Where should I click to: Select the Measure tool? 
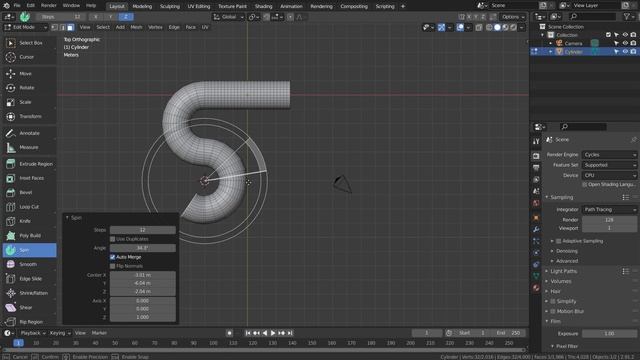click(x=29, y=147)
